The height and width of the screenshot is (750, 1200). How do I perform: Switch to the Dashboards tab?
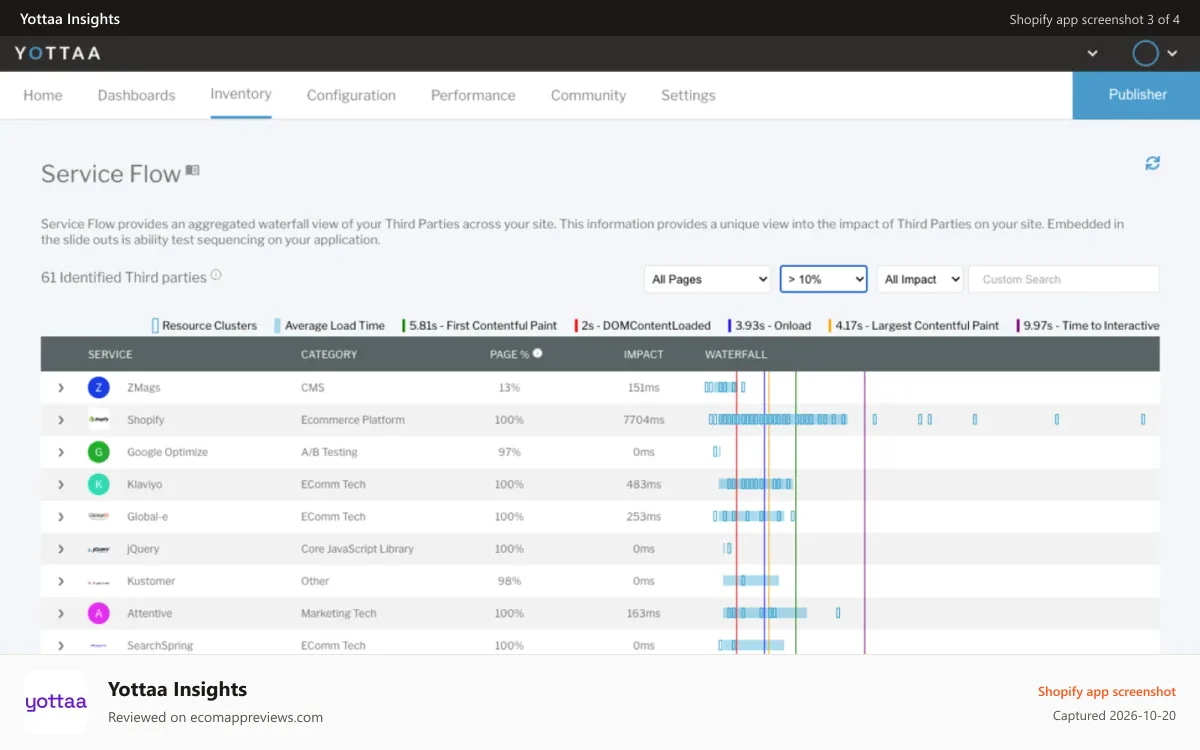click(x=136, y=95)
